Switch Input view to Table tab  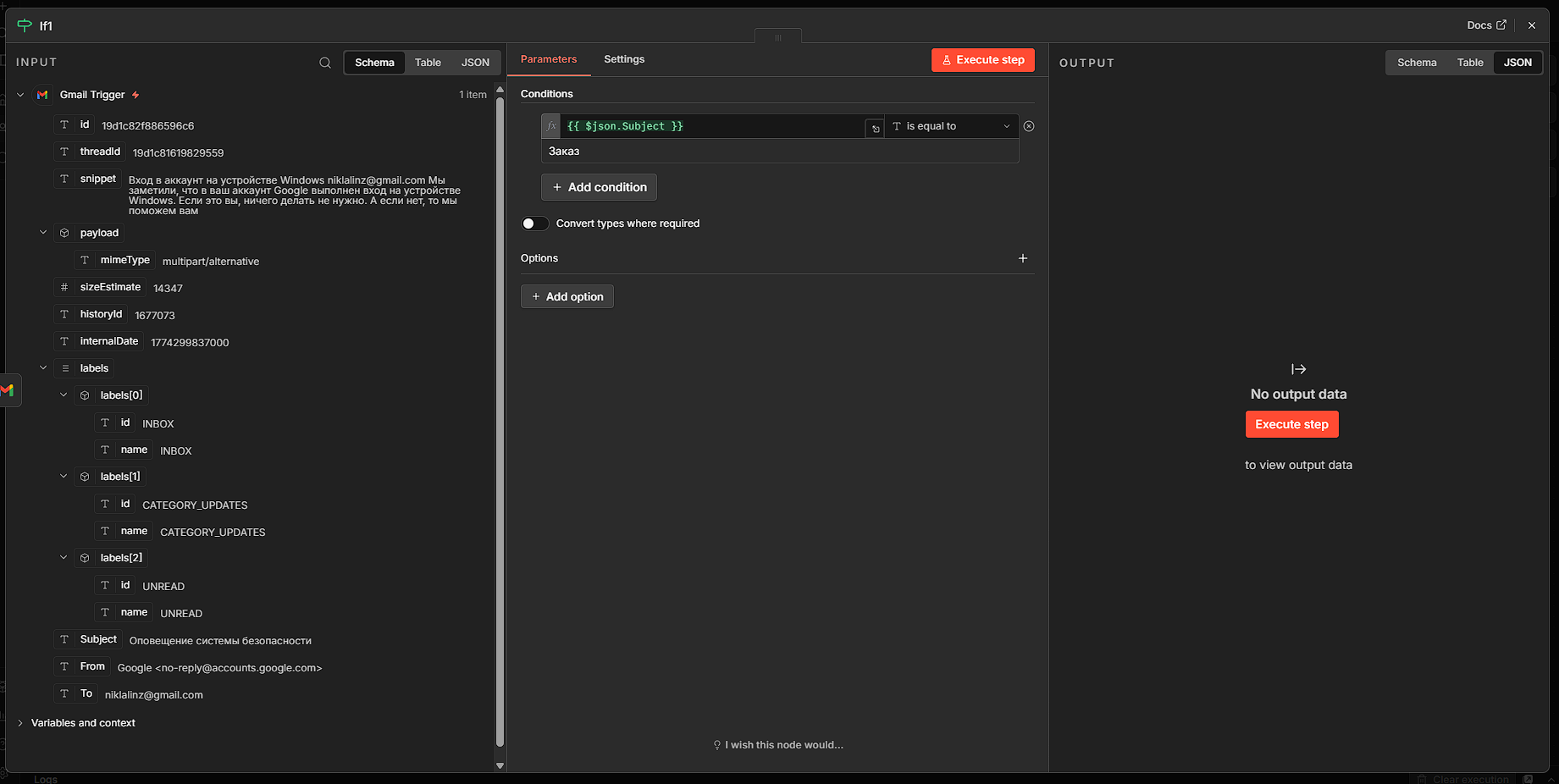(428, 63)
